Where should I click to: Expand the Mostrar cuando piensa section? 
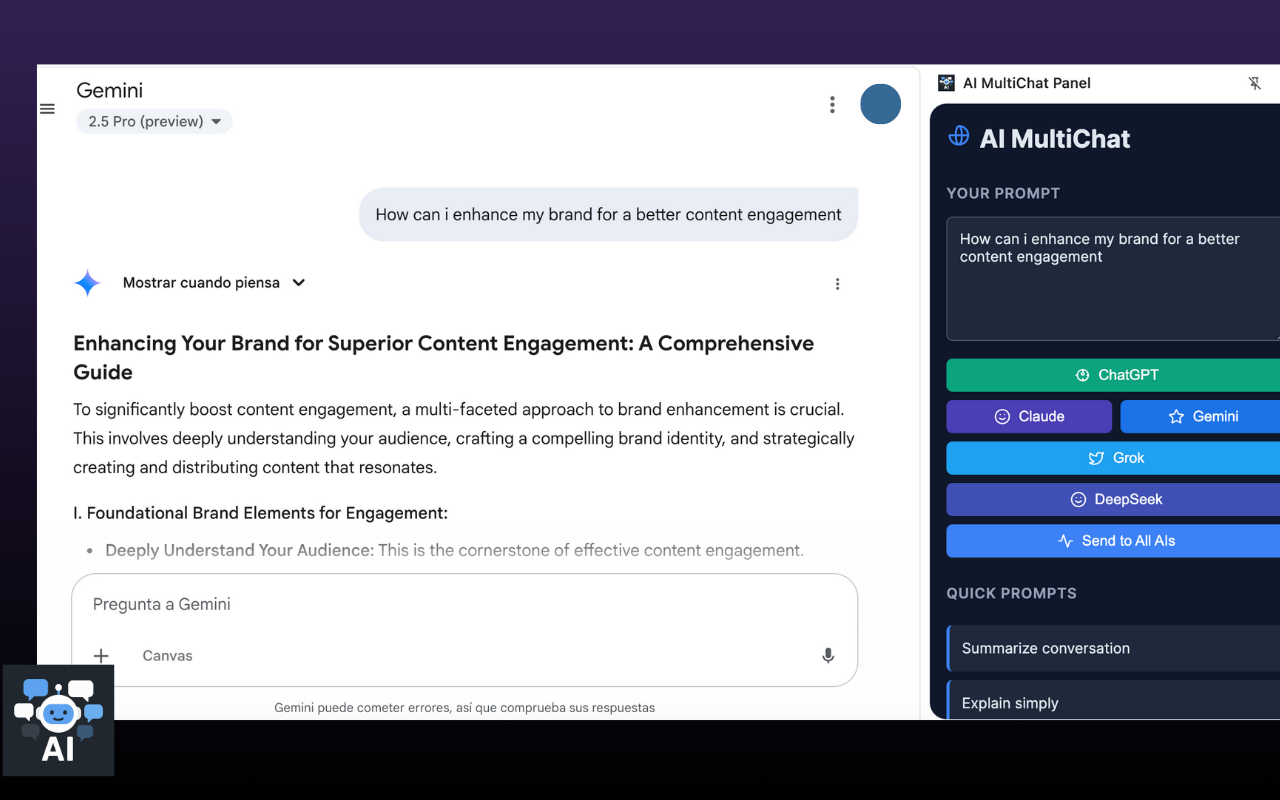pyautogui.click(x=214, y=283)
